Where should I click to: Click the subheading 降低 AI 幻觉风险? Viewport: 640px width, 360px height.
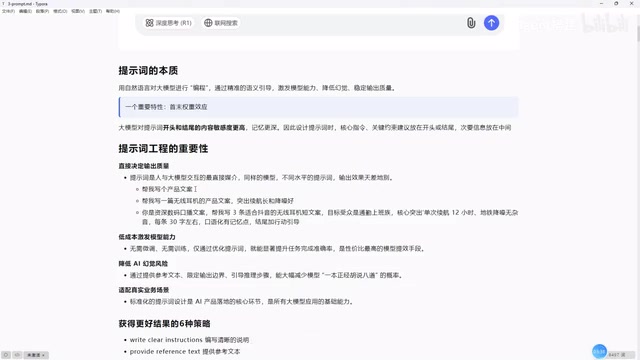coord(143,264)
